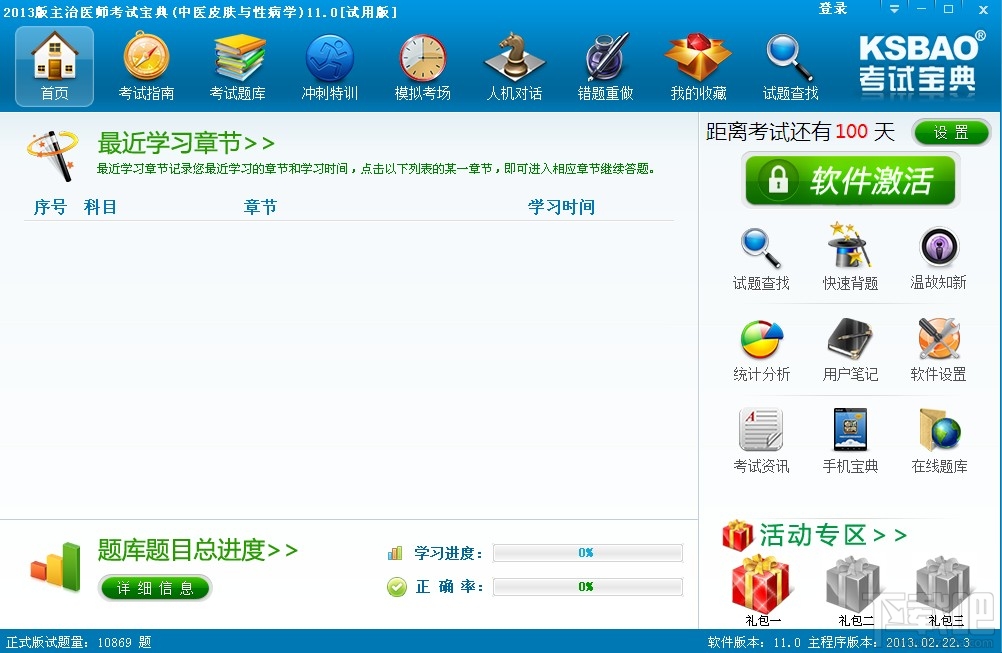Open 我的收藏 treasure box icon
Image resolution: width=1002 pixels, height=653 pixels.
(698, 66)
